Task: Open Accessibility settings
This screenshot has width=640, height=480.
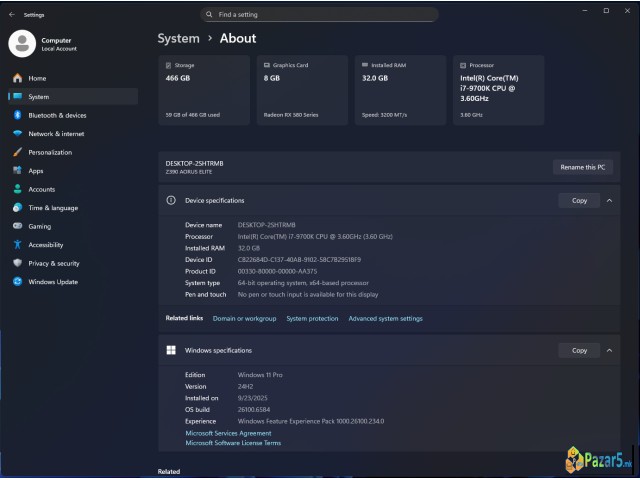Action: pyautogui.click(x=73, y=245)
